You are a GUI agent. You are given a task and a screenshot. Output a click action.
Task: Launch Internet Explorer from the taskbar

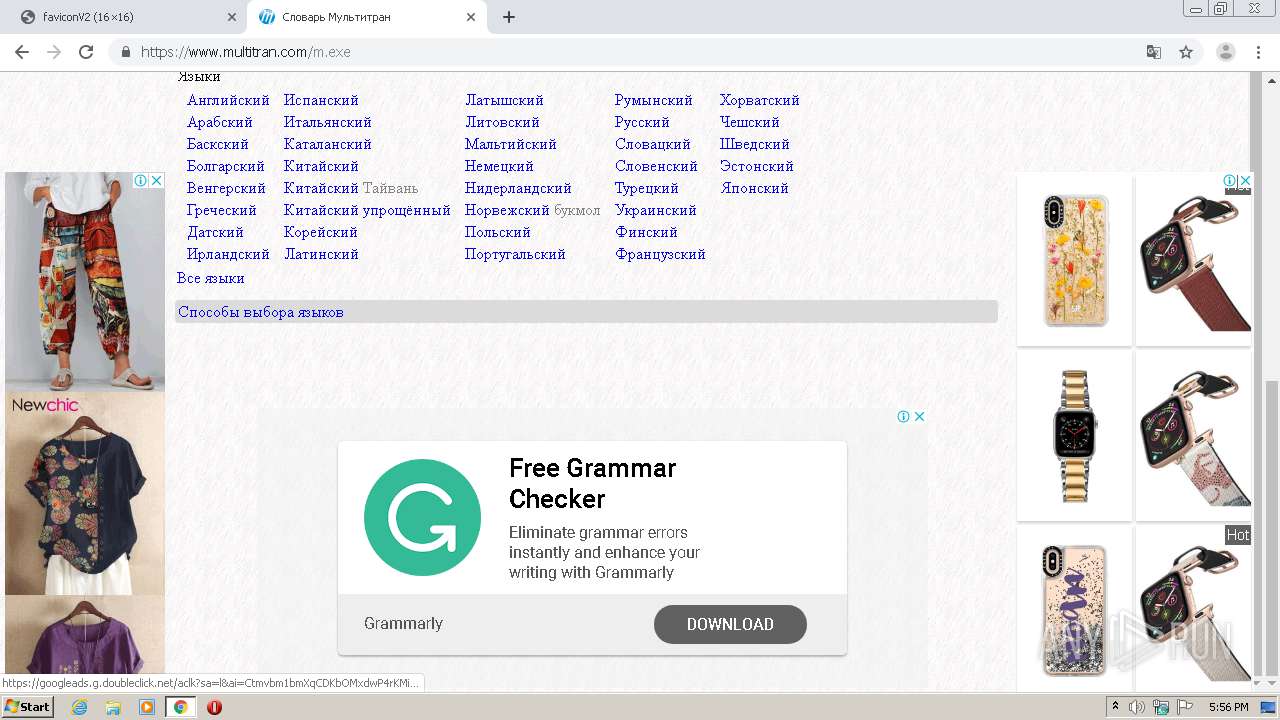pyautogui.click(x=79, y=707)
